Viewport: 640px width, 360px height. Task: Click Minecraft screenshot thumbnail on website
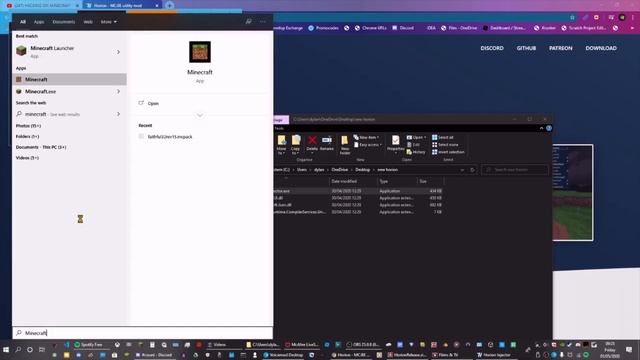[x=573, y=193]
